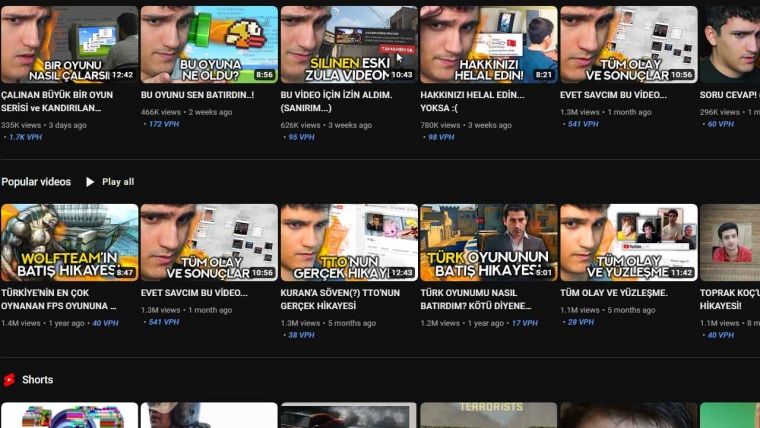The height and width of the screenshot is (428, 760).
Task: Open the 'BIR OYUNU NASIL ÇALARSIN' thumbnail
Action: click(x=69, y=45)
